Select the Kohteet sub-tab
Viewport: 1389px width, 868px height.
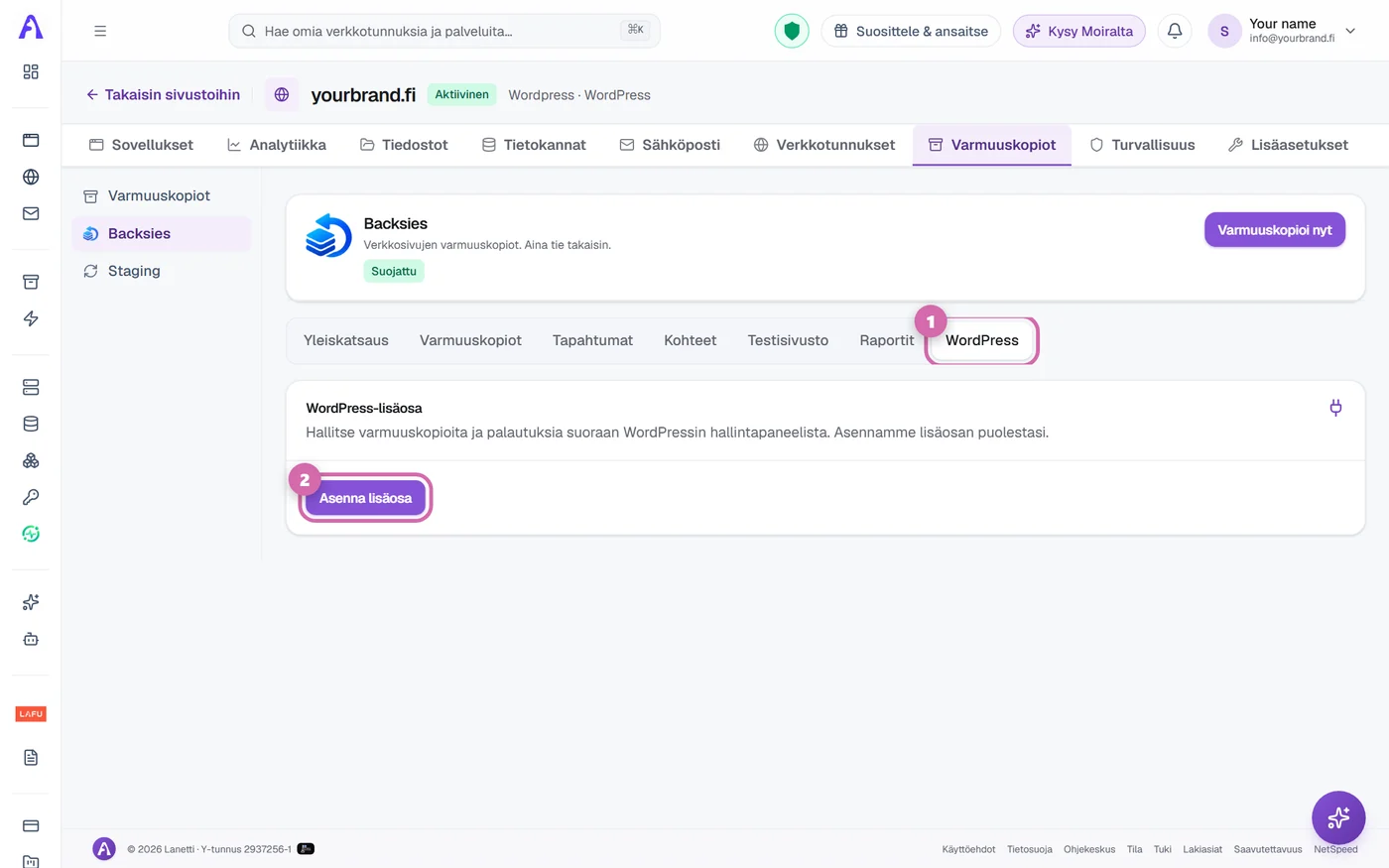(690, 340)
